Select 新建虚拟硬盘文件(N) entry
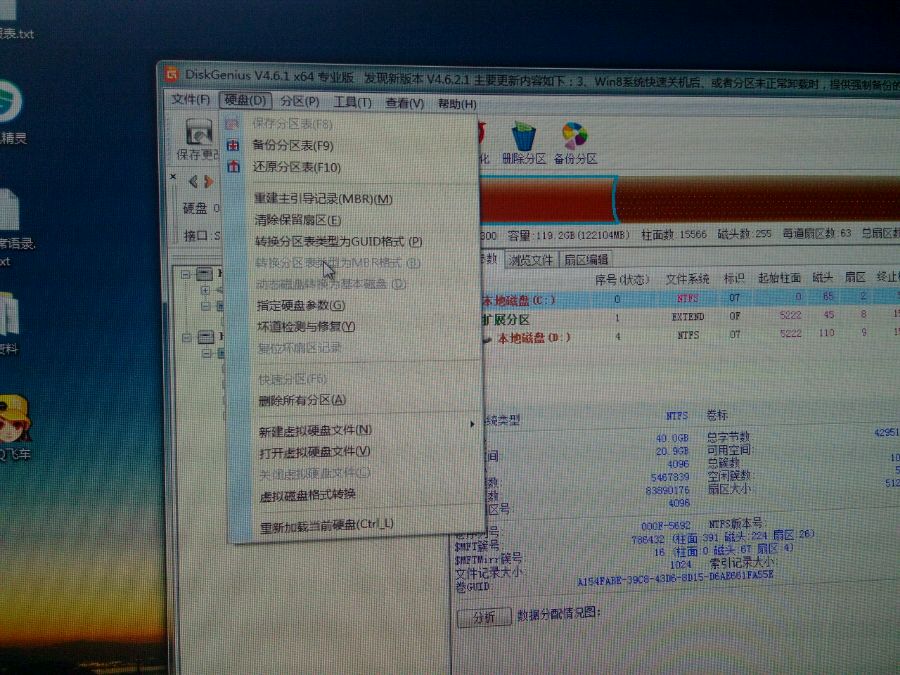This screenshot has height=675, width=900. point(315,430)
